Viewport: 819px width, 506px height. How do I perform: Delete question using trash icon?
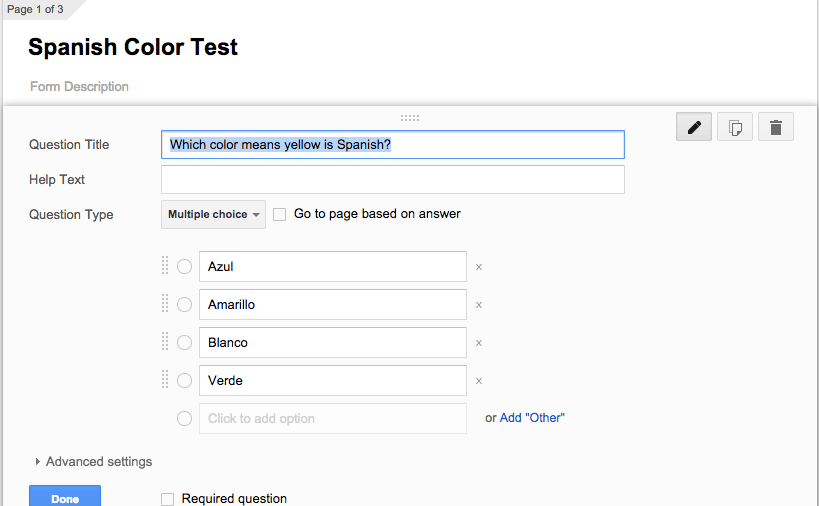776,127
